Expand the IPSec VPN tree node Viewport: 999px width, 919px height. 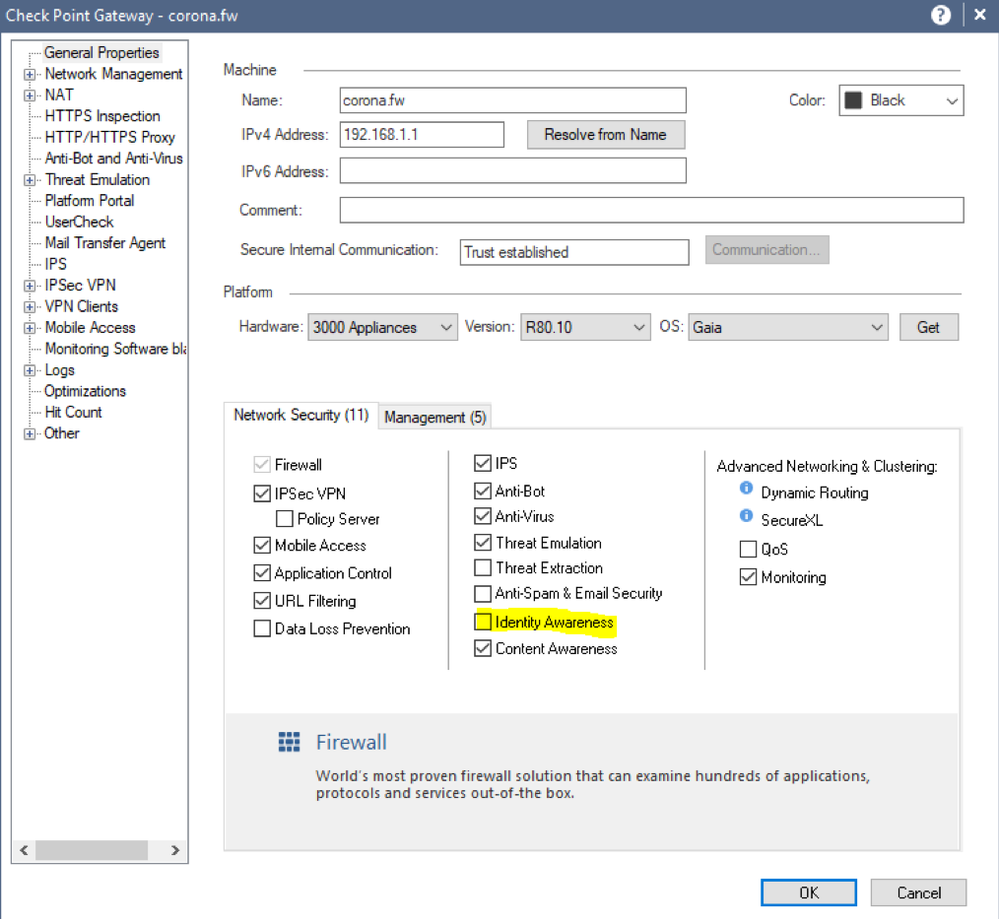tap(29, 286)
